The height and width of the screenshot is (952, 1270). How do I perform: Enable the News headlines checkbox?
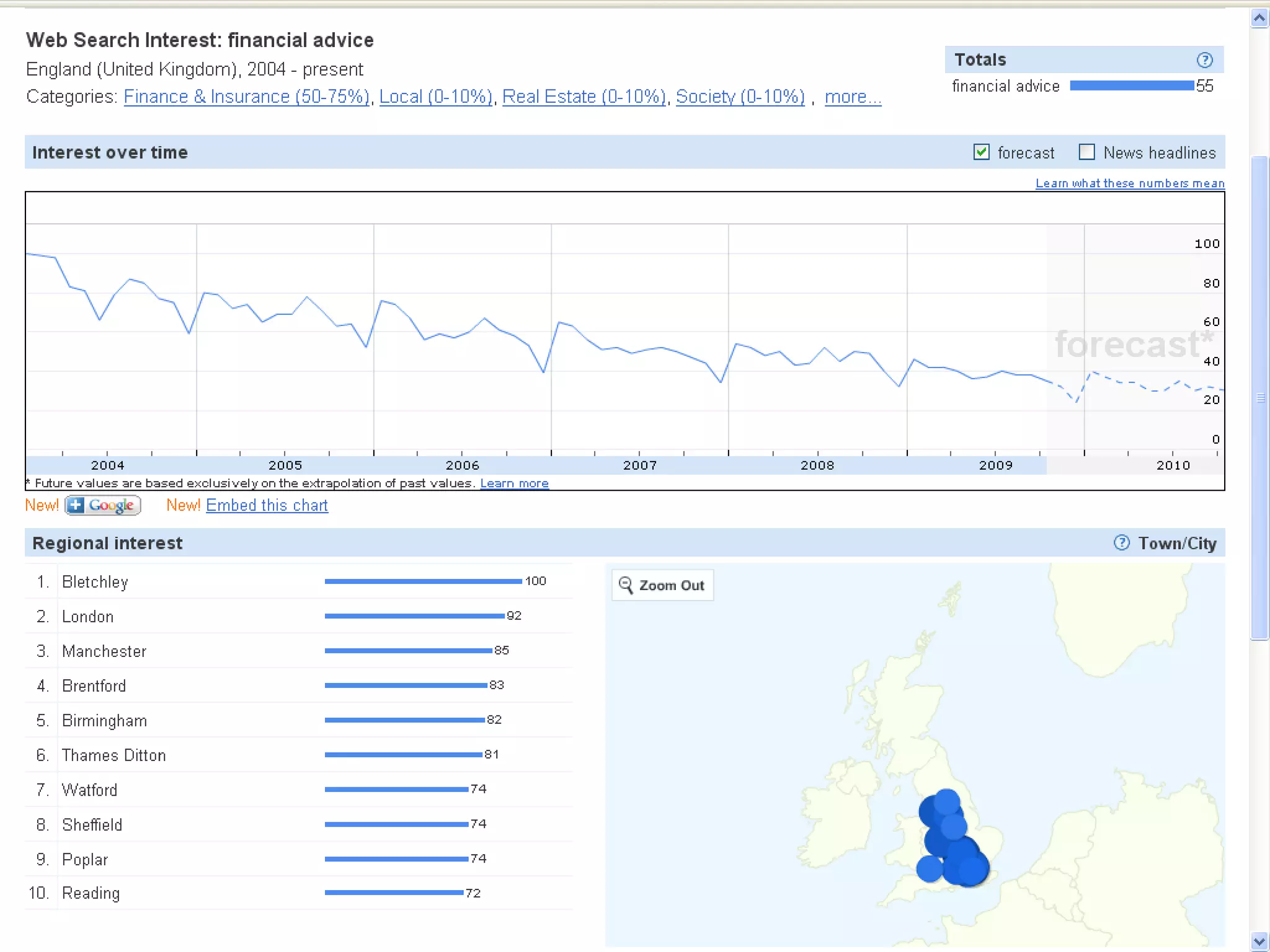pyautogui.click(x=1086, y=152)
